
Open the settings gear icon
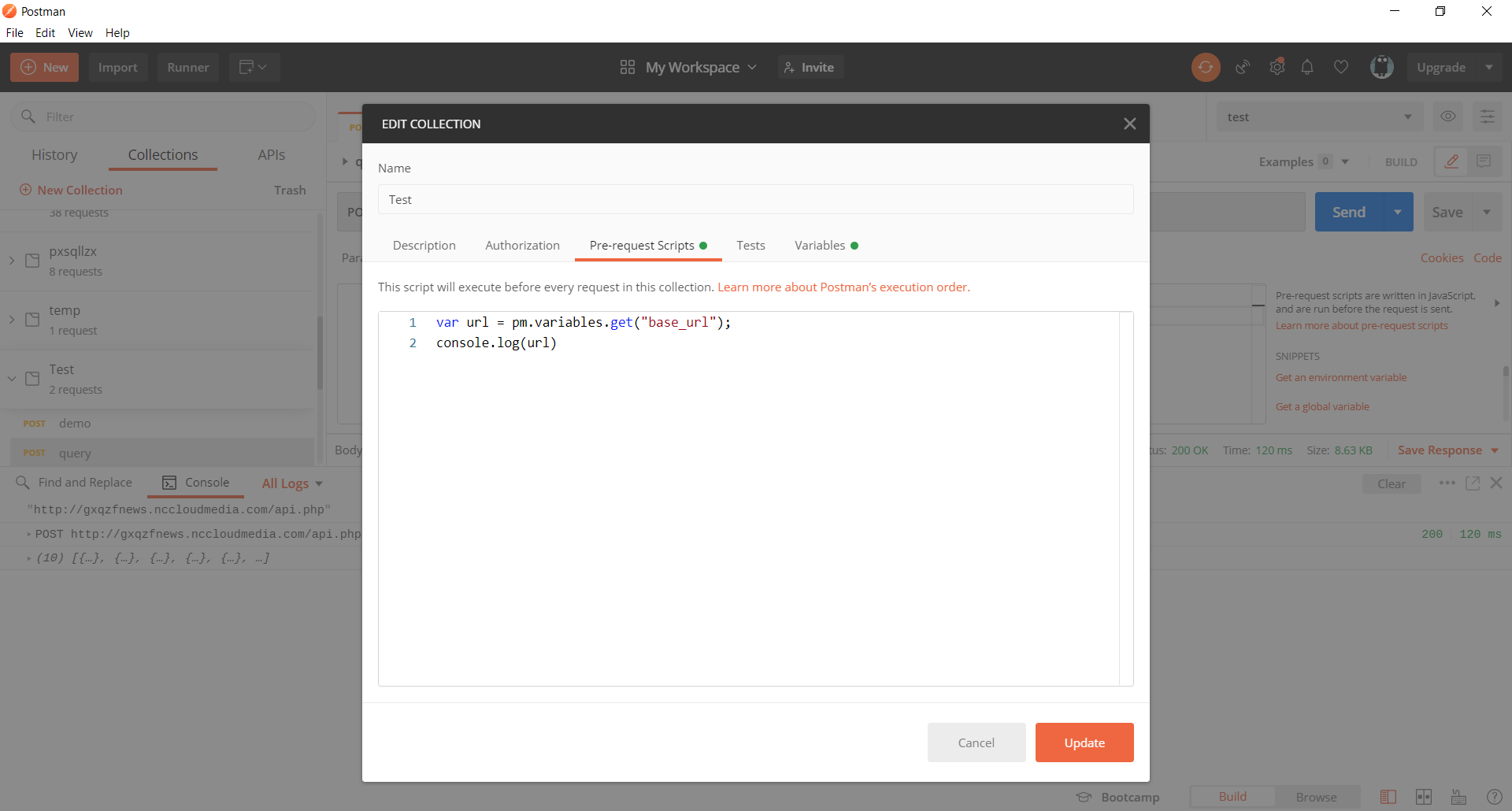point(1277,68)
